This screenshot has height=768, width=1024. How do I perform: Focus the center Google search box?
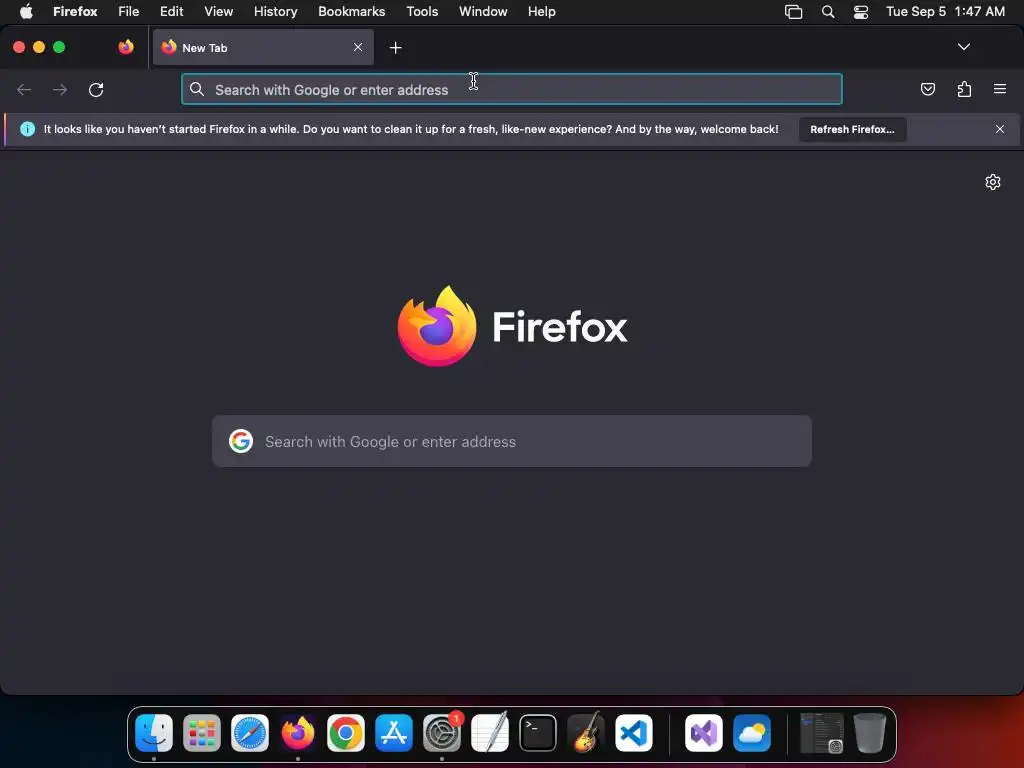512,441
